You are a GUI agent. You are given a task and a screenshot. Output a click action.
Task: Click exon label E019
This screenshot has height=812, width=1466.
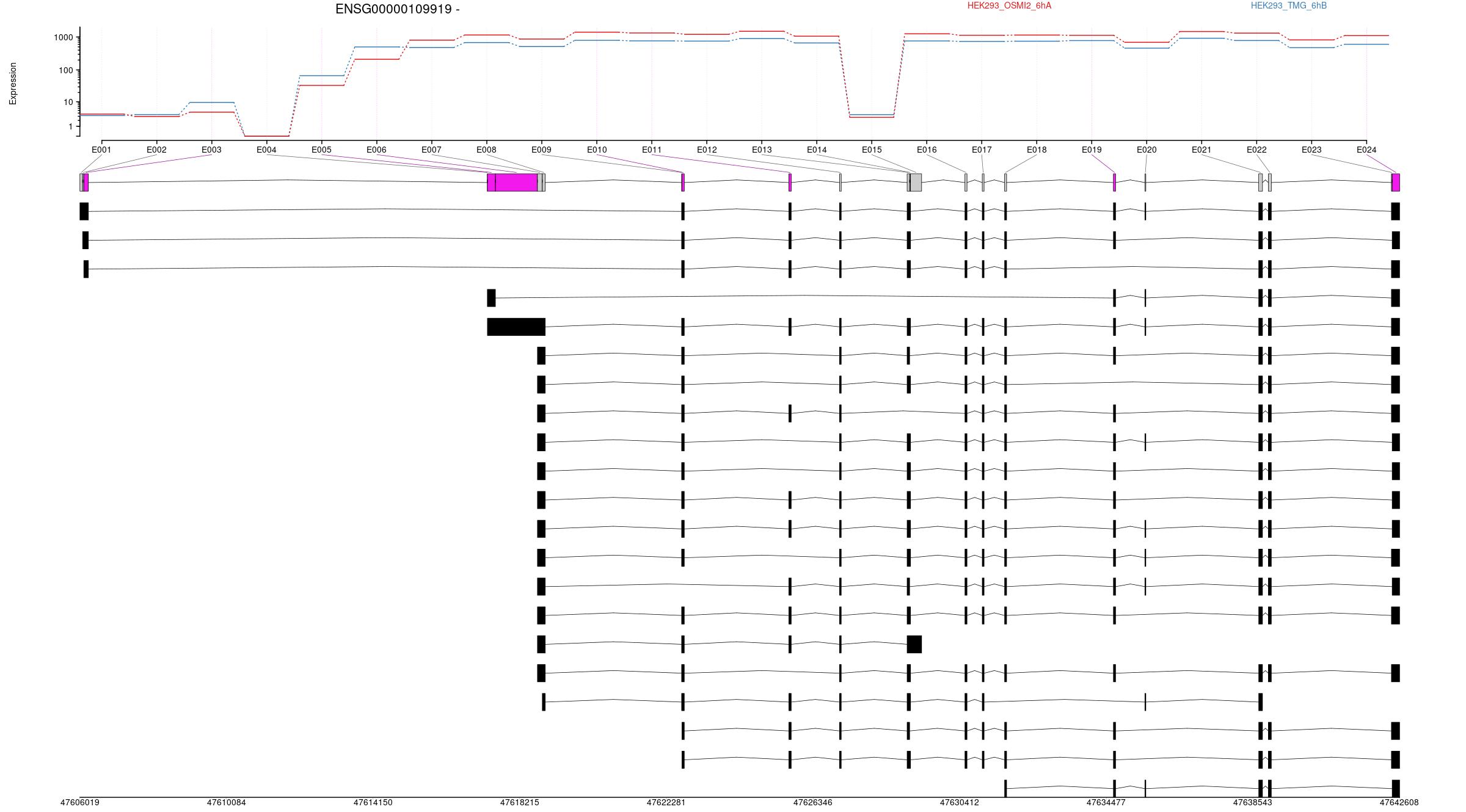tap(1092, 150)
